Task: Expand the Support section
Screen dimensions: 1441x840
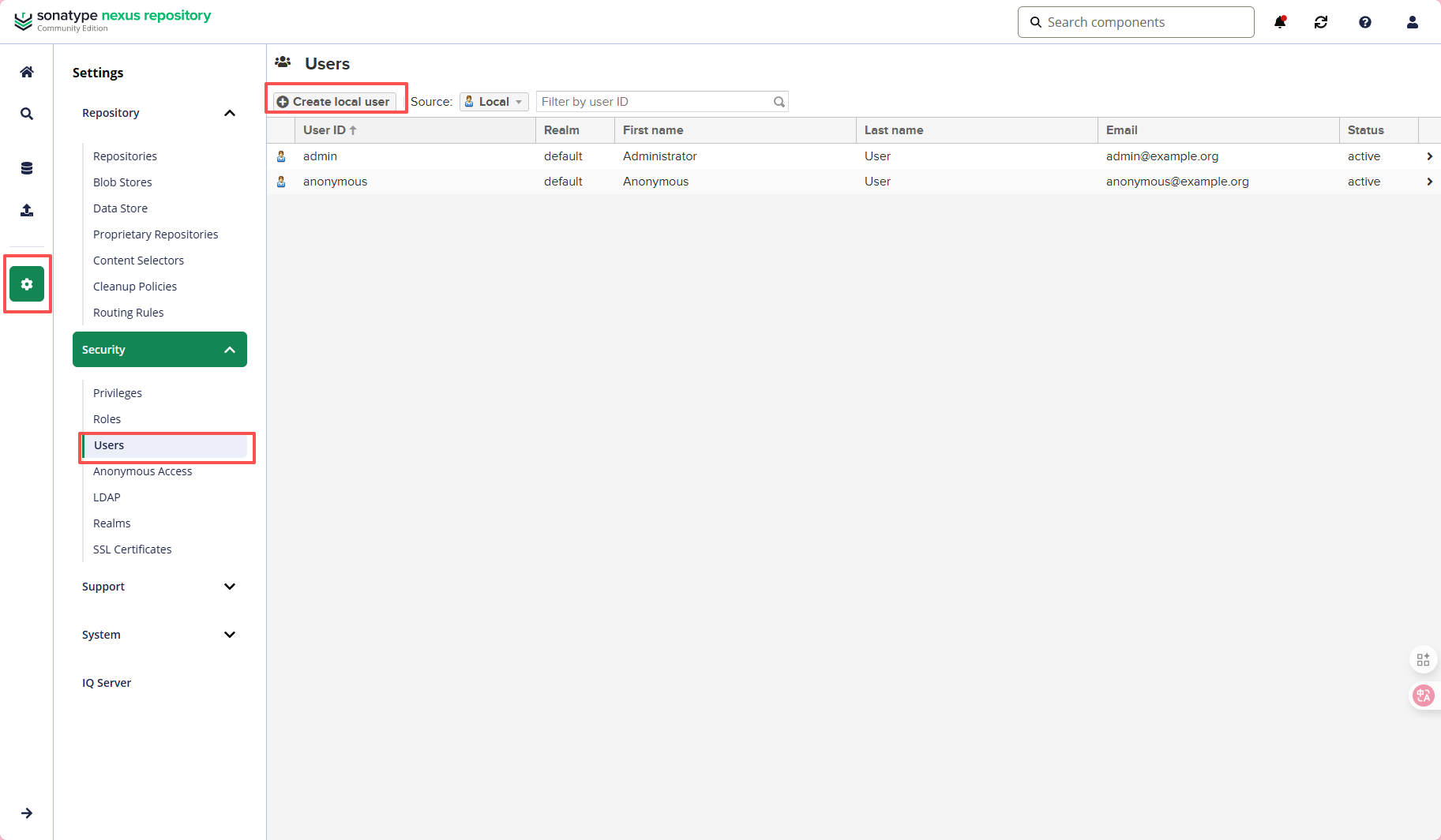Action: [x=230, y=587]
